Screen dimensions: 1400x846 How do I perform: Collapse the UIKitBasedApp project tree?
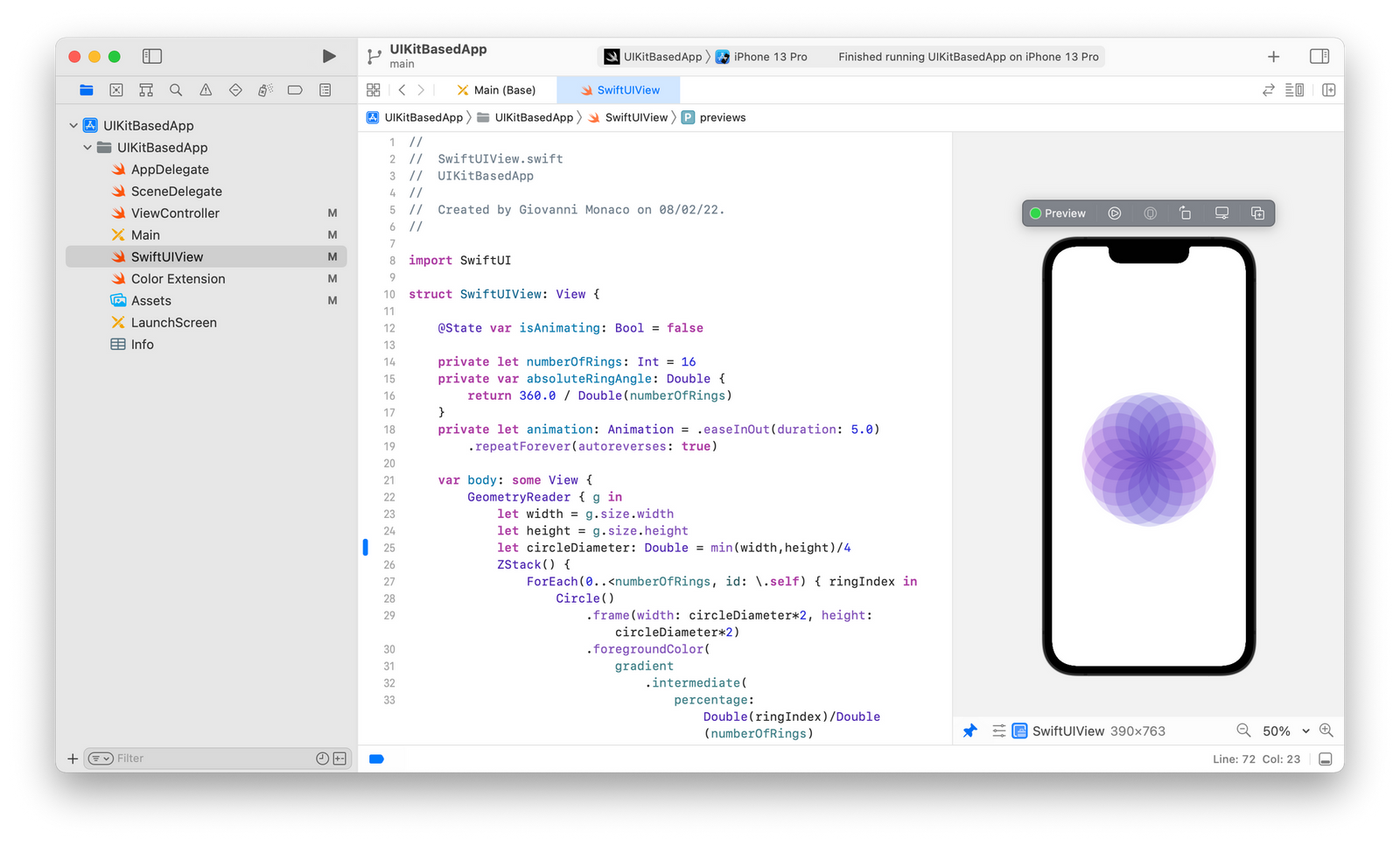pyautogui.click(x=73, y=125)
